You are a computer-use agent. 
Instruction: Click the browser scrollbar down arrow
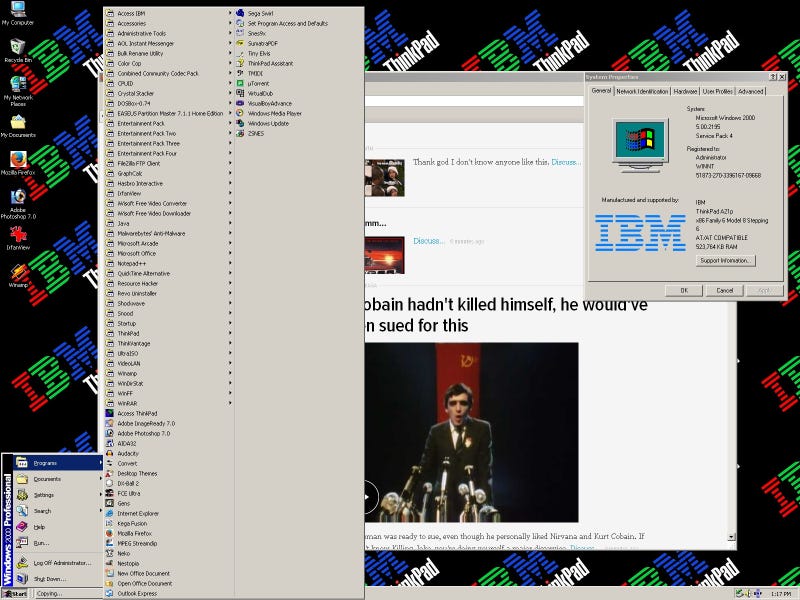pos(732,537)
